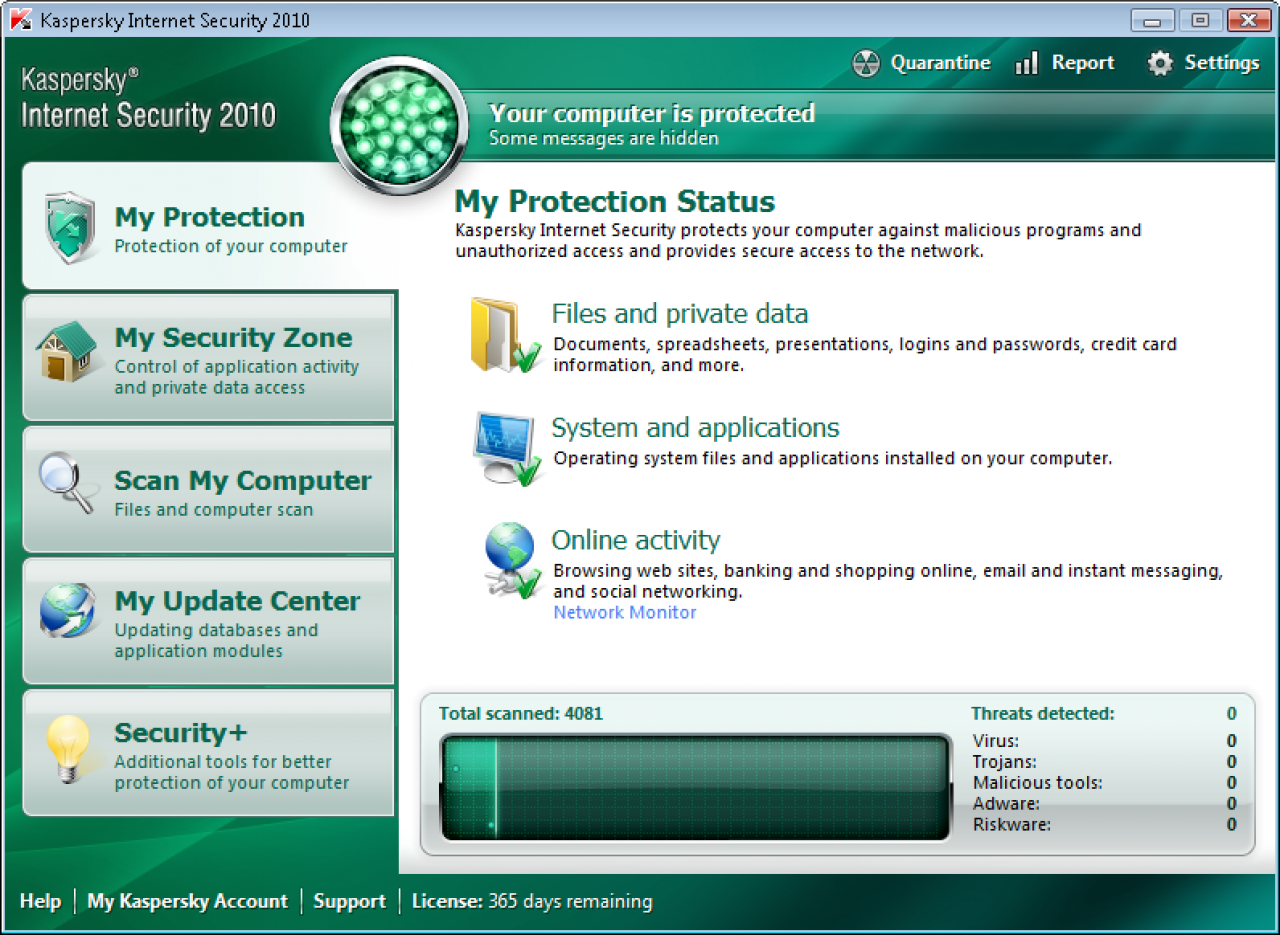Click the My Protection Status heading
Screen dimensions: 1280x935
click(615, 201)
